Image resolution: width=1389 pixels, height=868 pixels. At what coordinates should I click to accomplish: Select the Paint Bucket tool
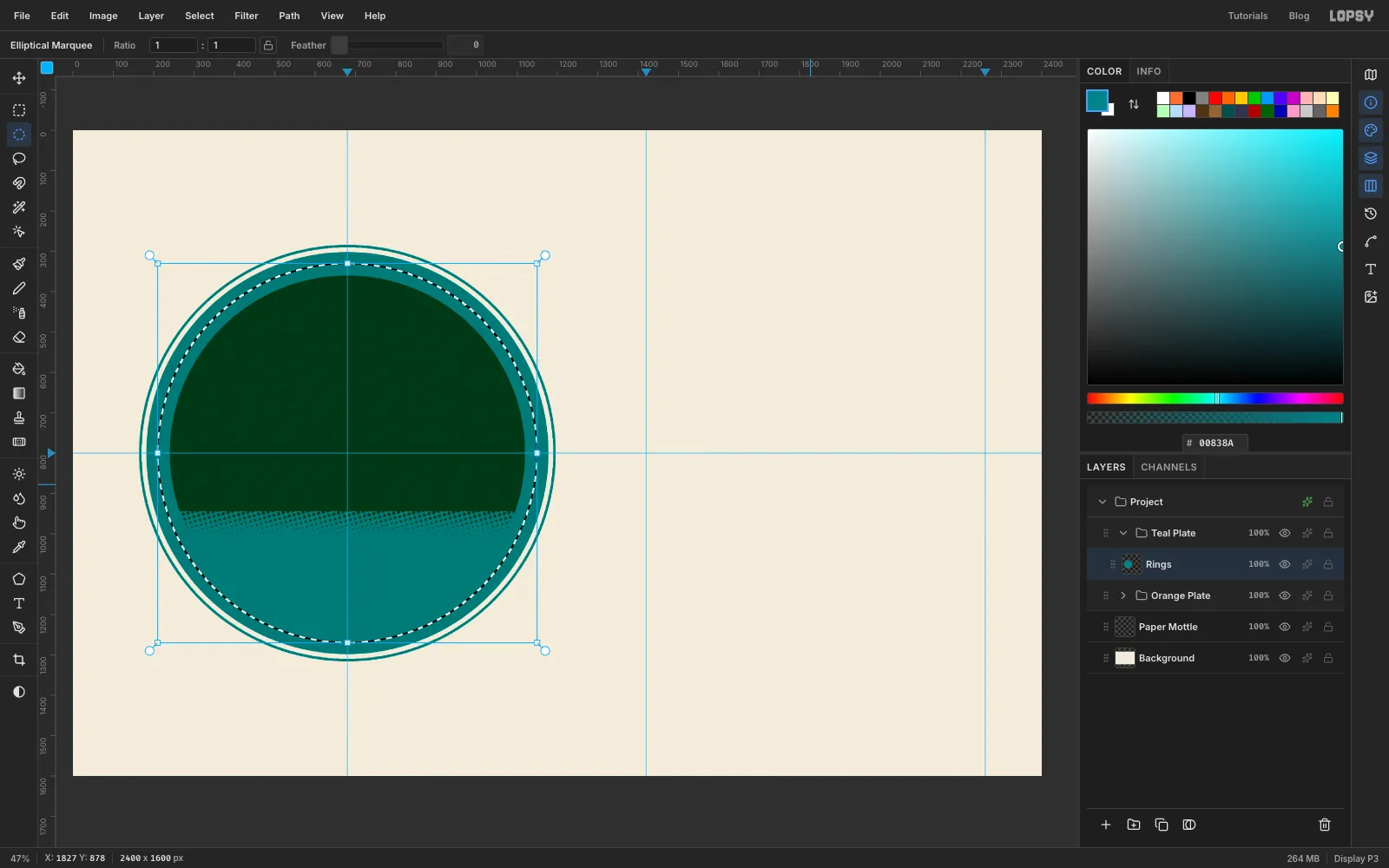pyautogui.click(x=19, y=369)
